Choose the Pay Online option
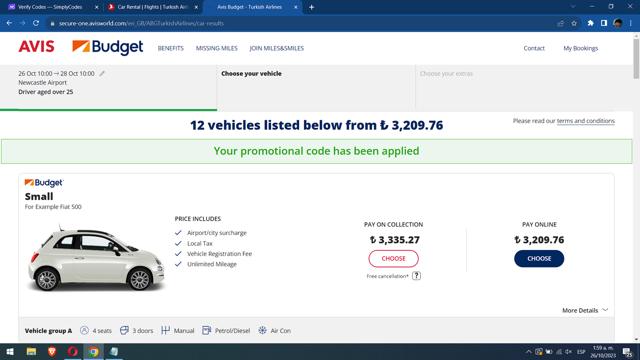640x360 pixels. coord(539,259)
